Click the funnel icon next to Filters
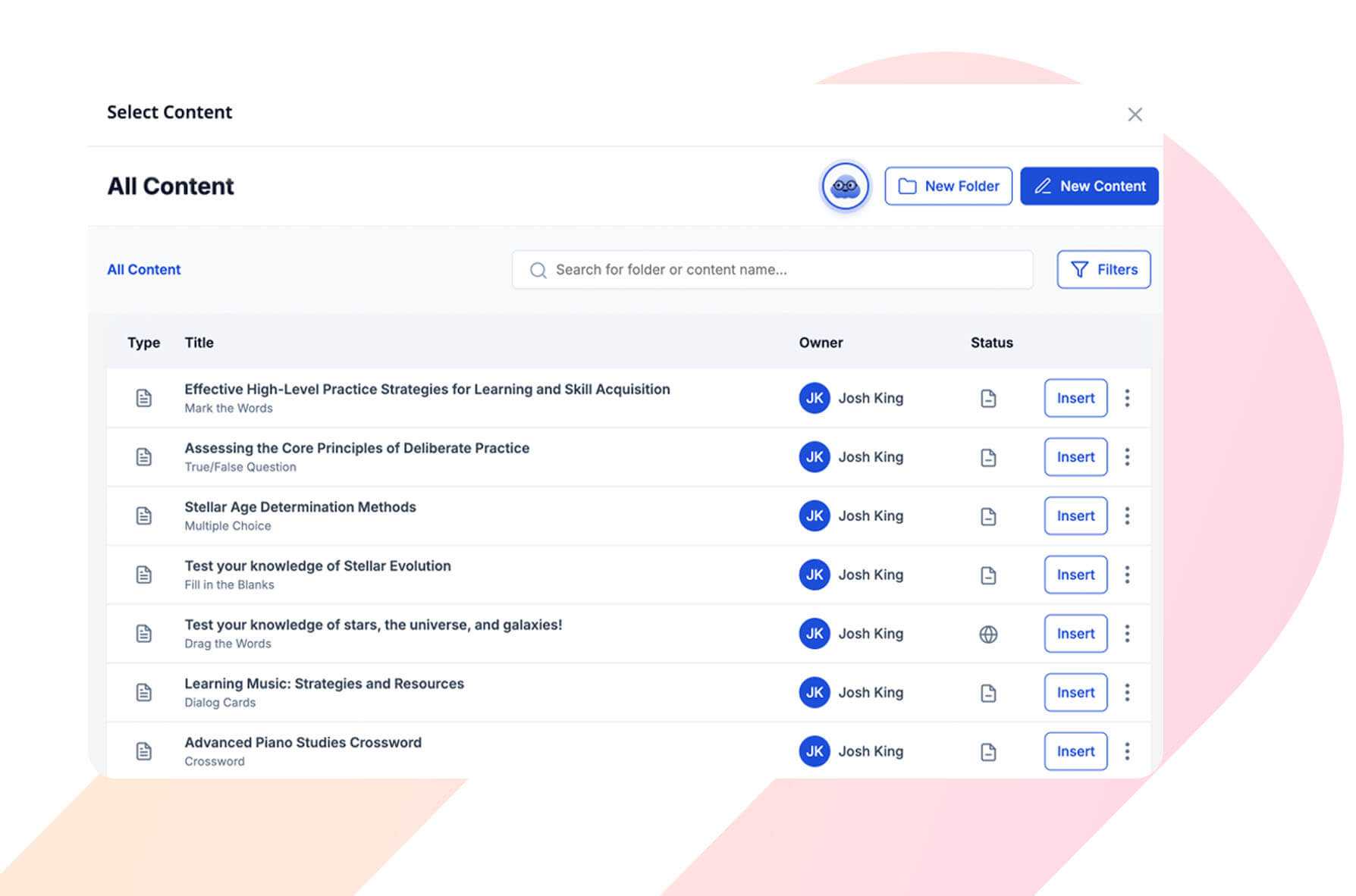The image size is (1356, 896). 1080,269
